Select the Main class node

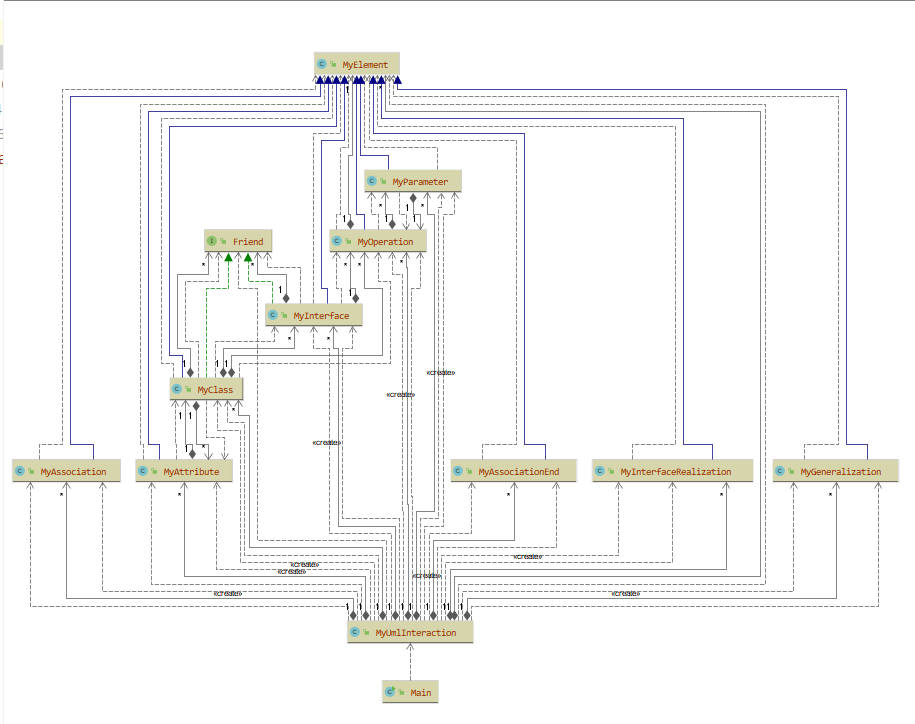coord(410,692)
